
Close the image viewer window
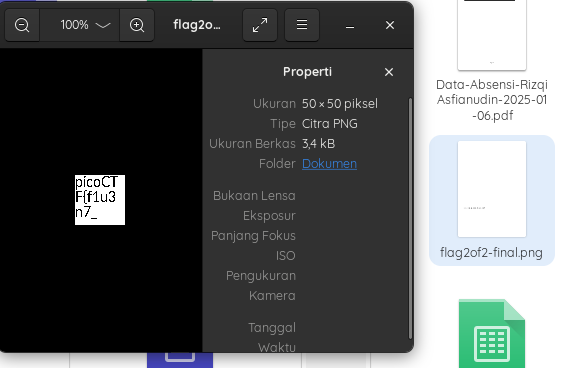(x=390, y=25)
